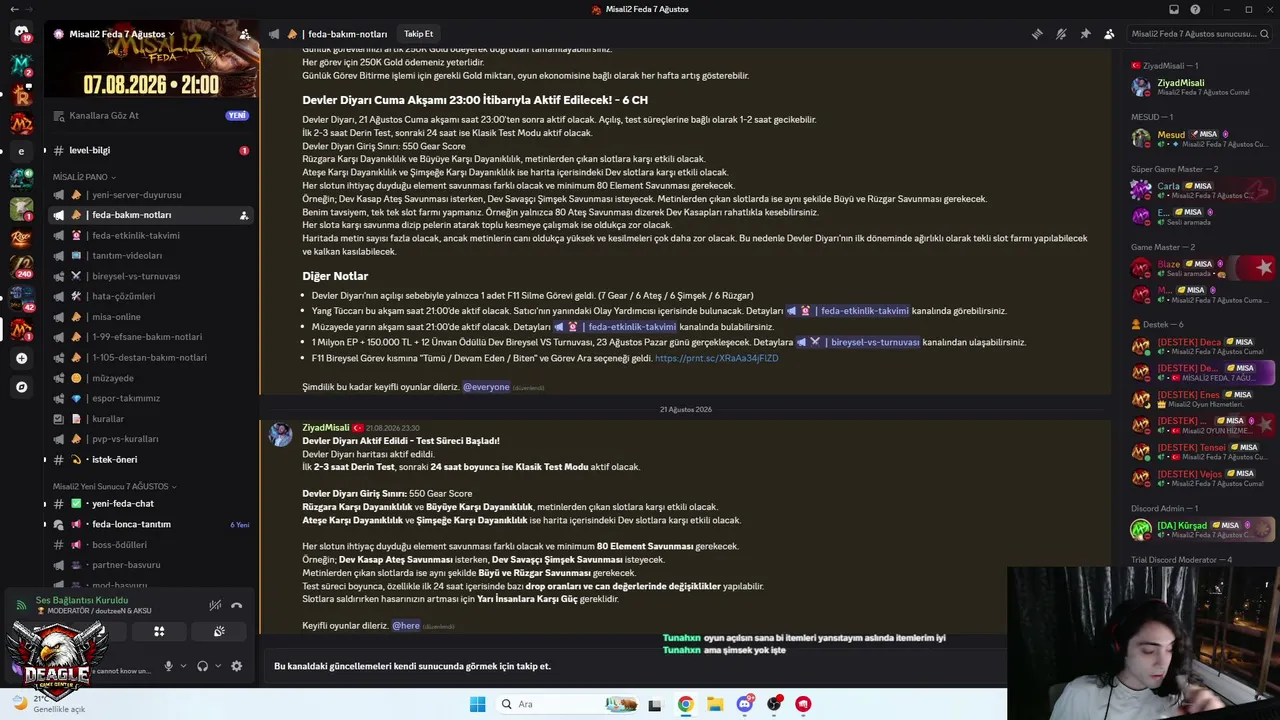Open Discord help icon

pyautogui.click(x=1195, y=9)
